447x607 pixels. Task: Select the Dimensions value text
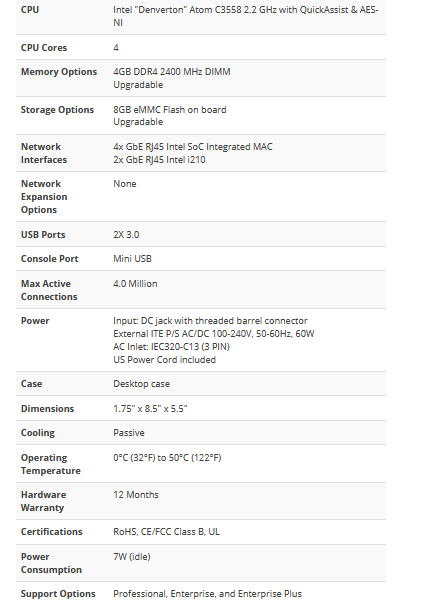[150, 409]
